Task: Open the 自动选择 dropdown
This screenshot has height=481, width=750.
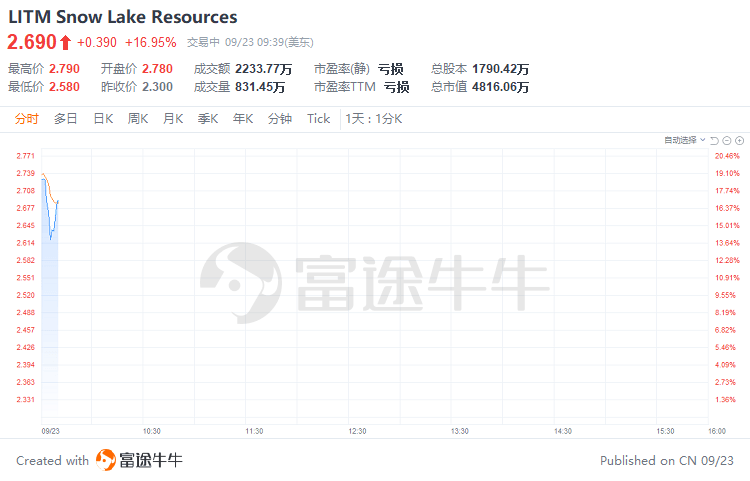Action: click(x=684, y=140)
